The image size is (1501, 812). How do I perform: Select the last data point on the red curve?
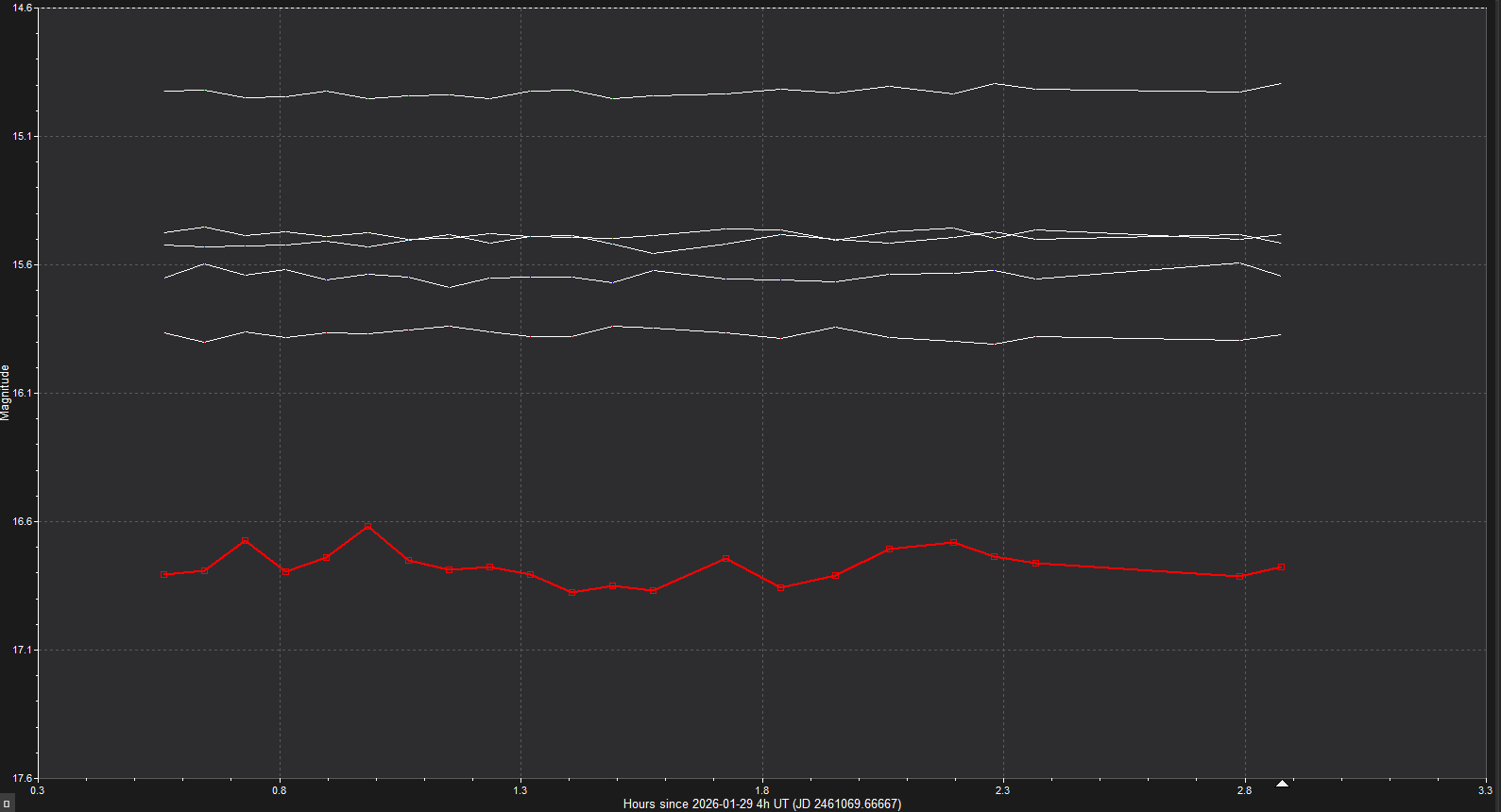[x=1281, y=567]
